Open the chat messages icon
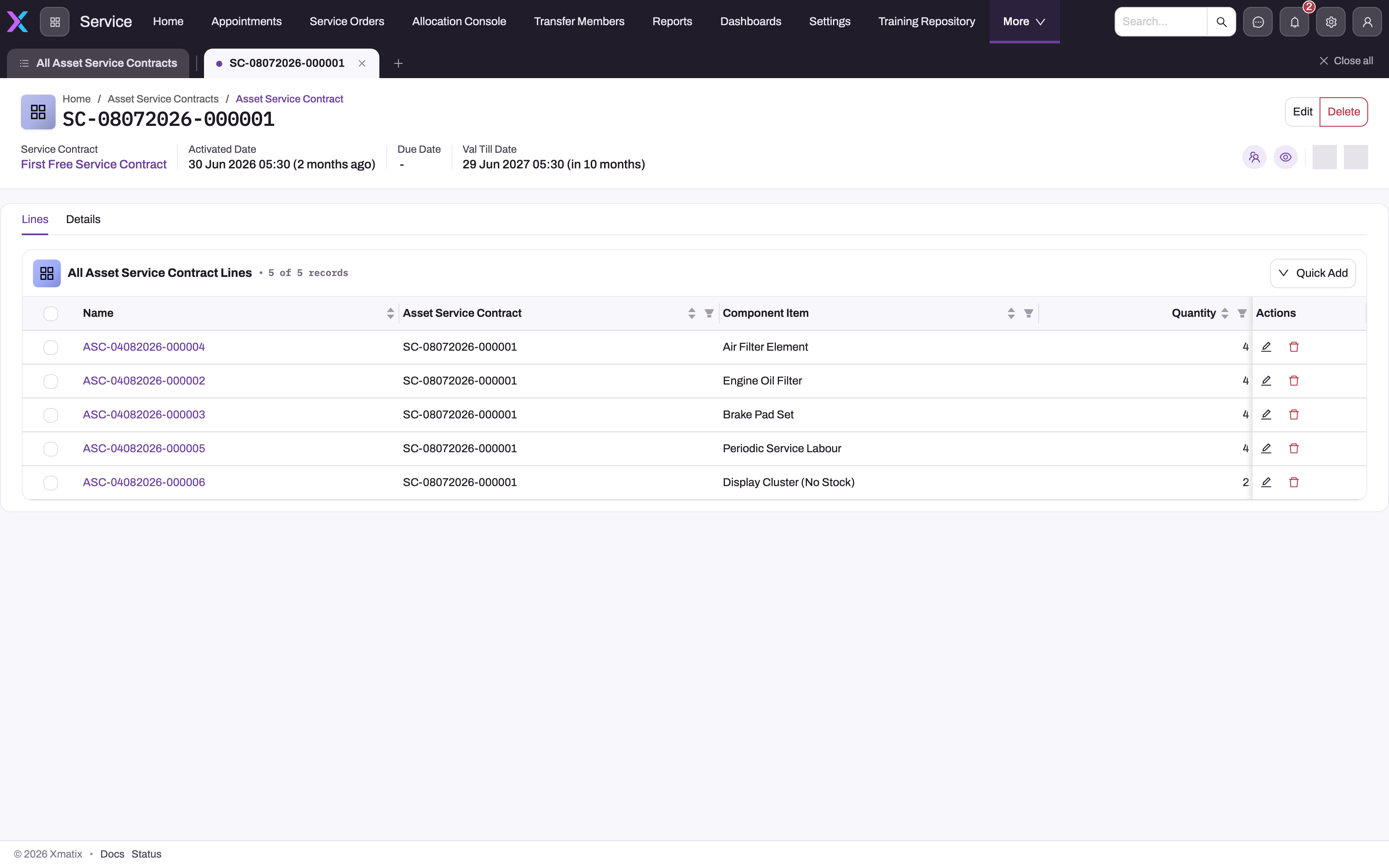Image resolution: width=1389 pixels, height=868 pixels. click(x=1257, y=22)
